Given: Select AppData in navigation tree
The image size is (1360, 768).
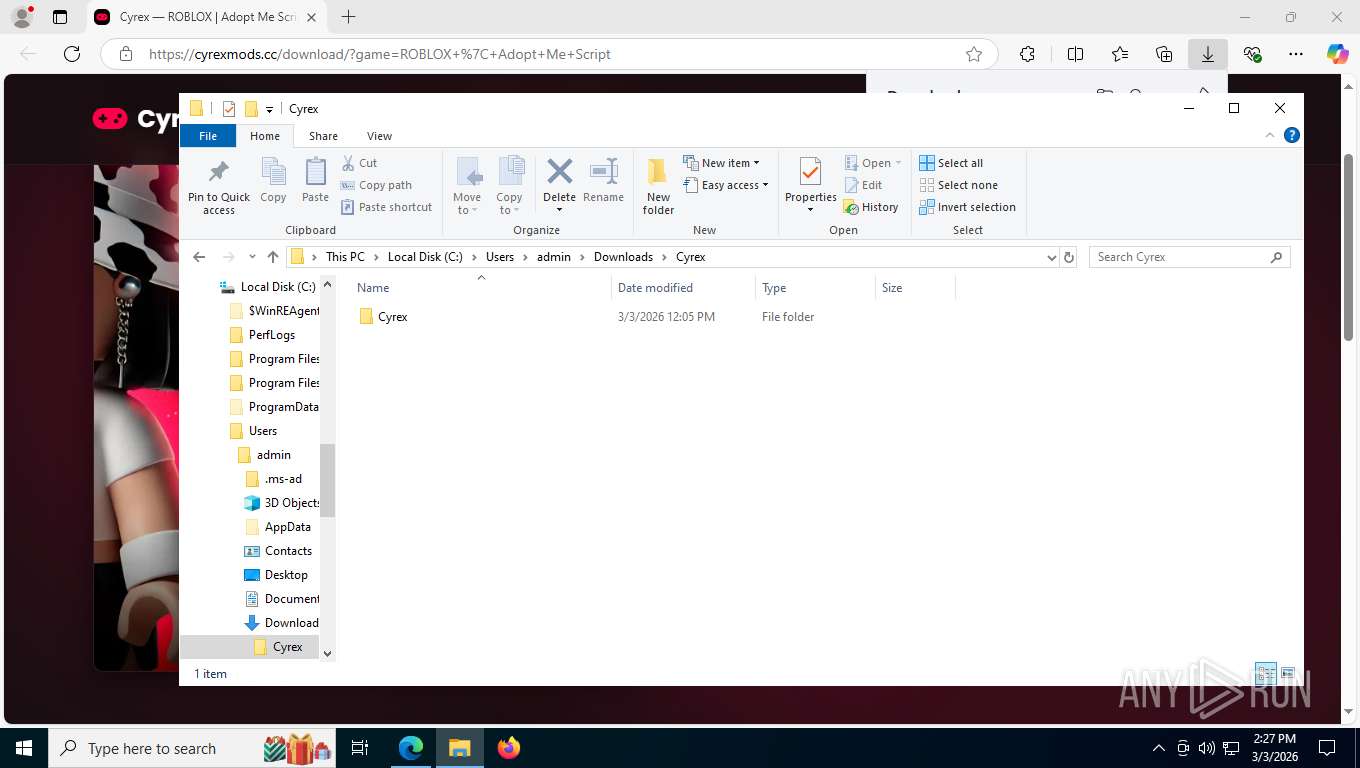Looking at the screenshot, I should click(287, 527).
